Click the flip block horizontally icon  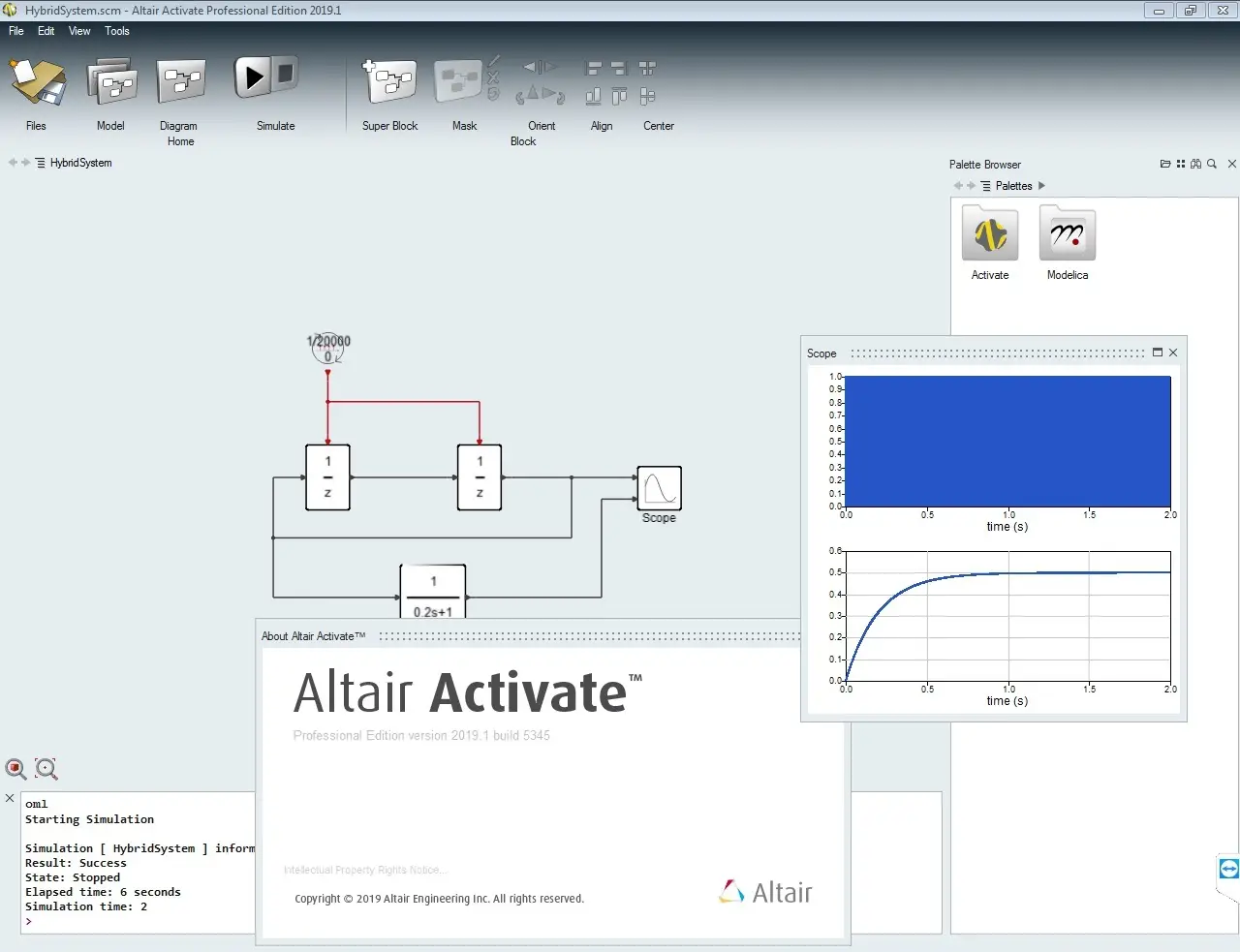click(x=541, y=67)
